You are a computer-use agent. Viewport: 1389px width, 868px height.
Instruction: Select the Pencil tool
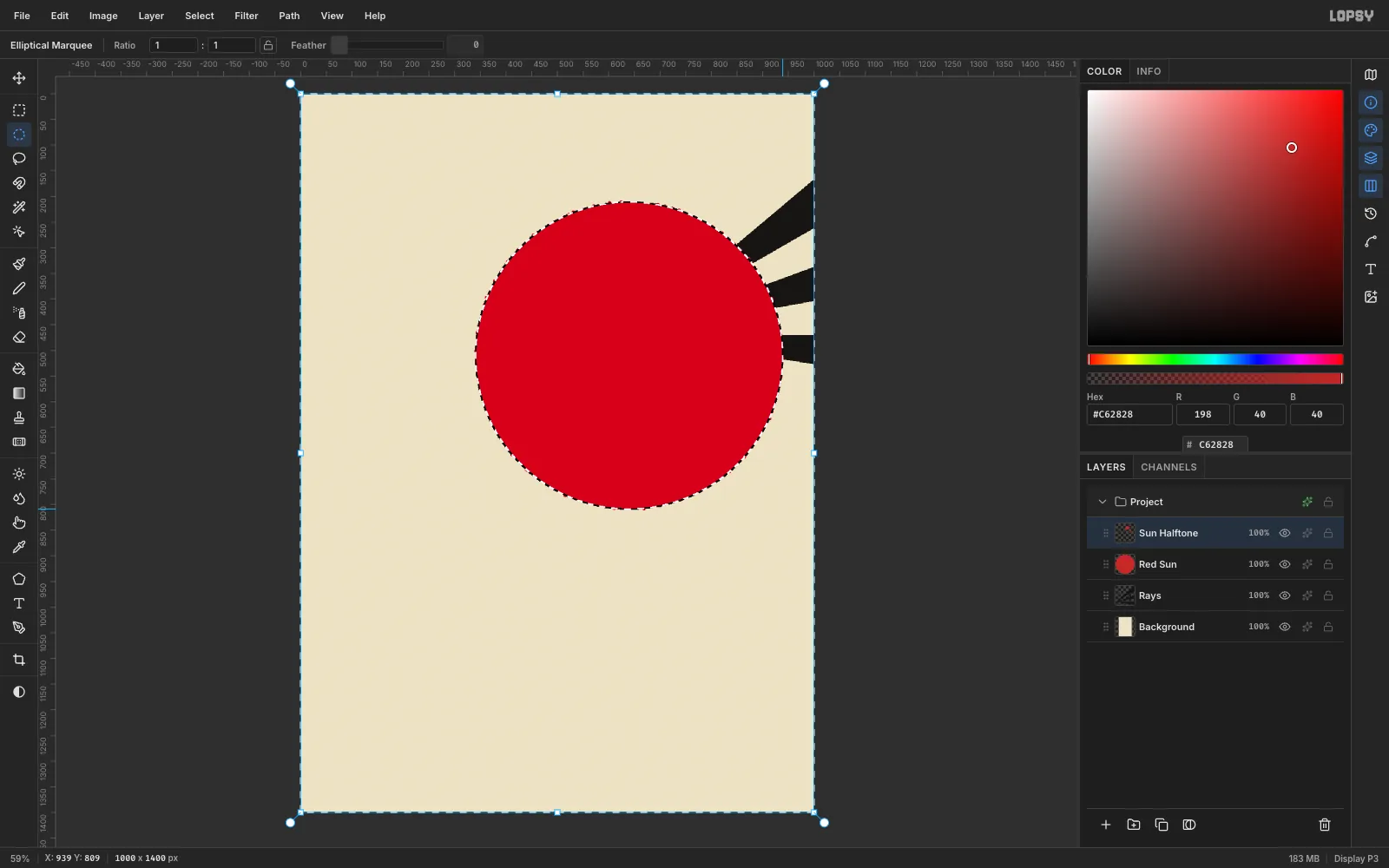pos(19,288)
